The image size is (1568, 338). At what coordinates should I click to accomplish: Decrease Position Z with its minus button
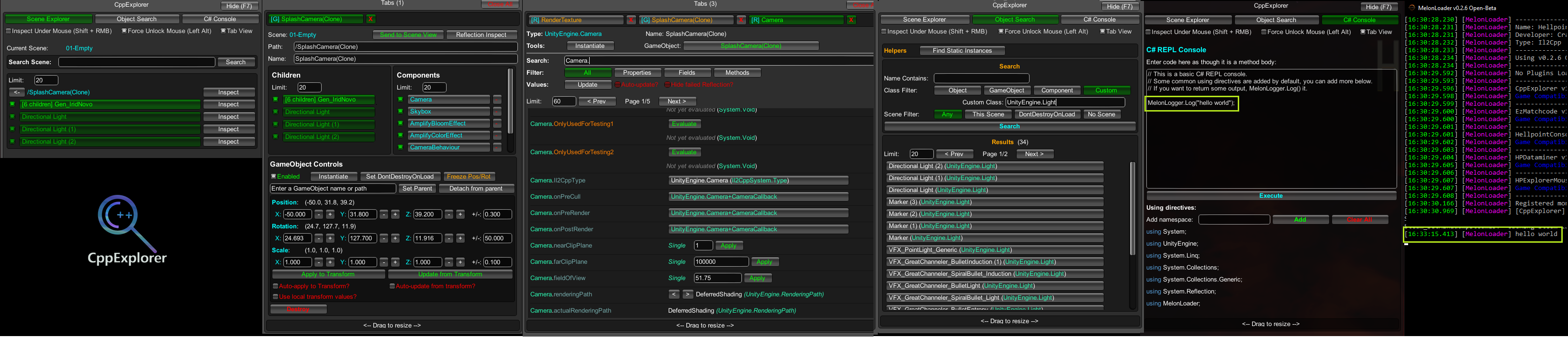click(x=448, y=215)
